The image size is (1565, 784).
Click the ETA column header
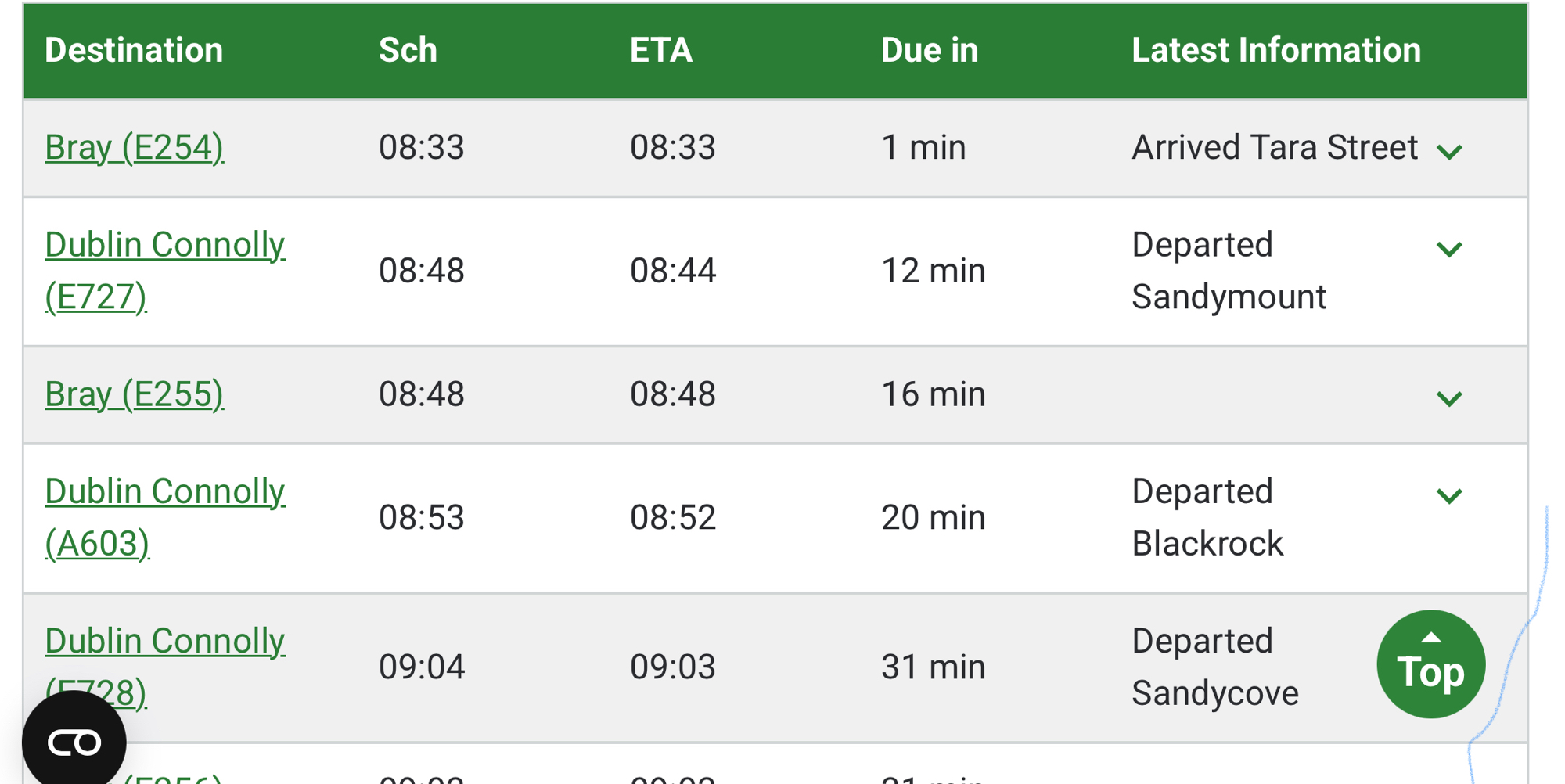coord(661,51)
